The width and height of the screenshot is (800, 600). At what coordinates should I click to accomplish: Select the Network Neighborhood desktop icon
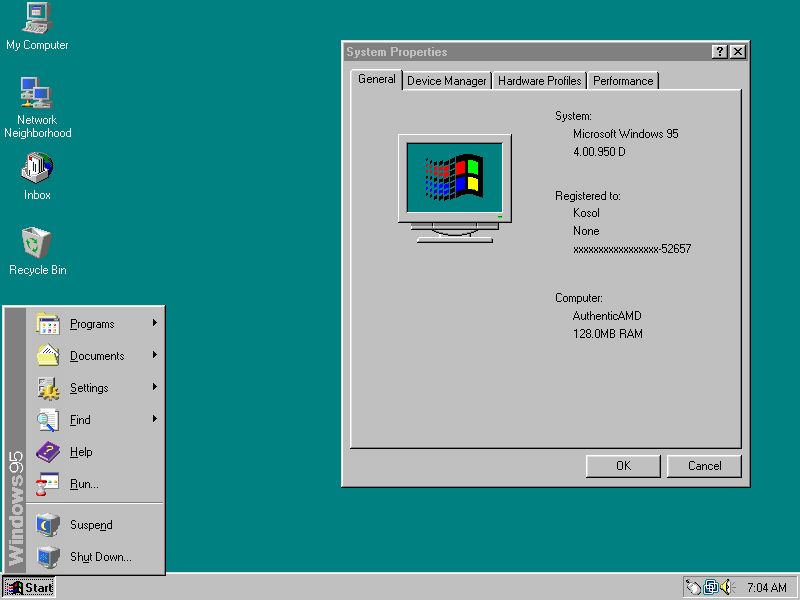(37, 108)
